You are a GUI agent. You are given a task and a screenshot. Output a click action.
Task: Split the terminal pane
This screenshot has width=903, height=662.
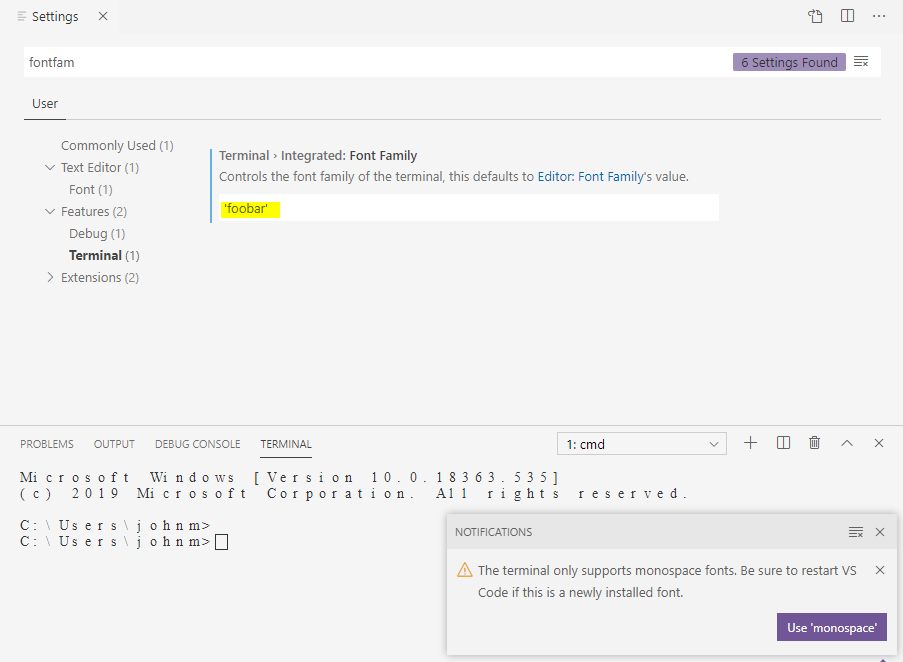tap(783, 442)
